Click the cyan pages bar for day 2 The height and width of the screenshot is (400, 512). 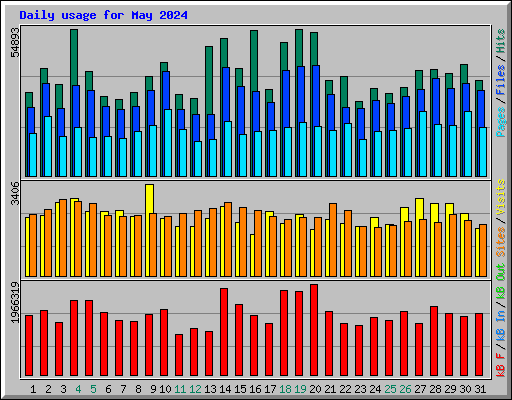pos(48,146)
